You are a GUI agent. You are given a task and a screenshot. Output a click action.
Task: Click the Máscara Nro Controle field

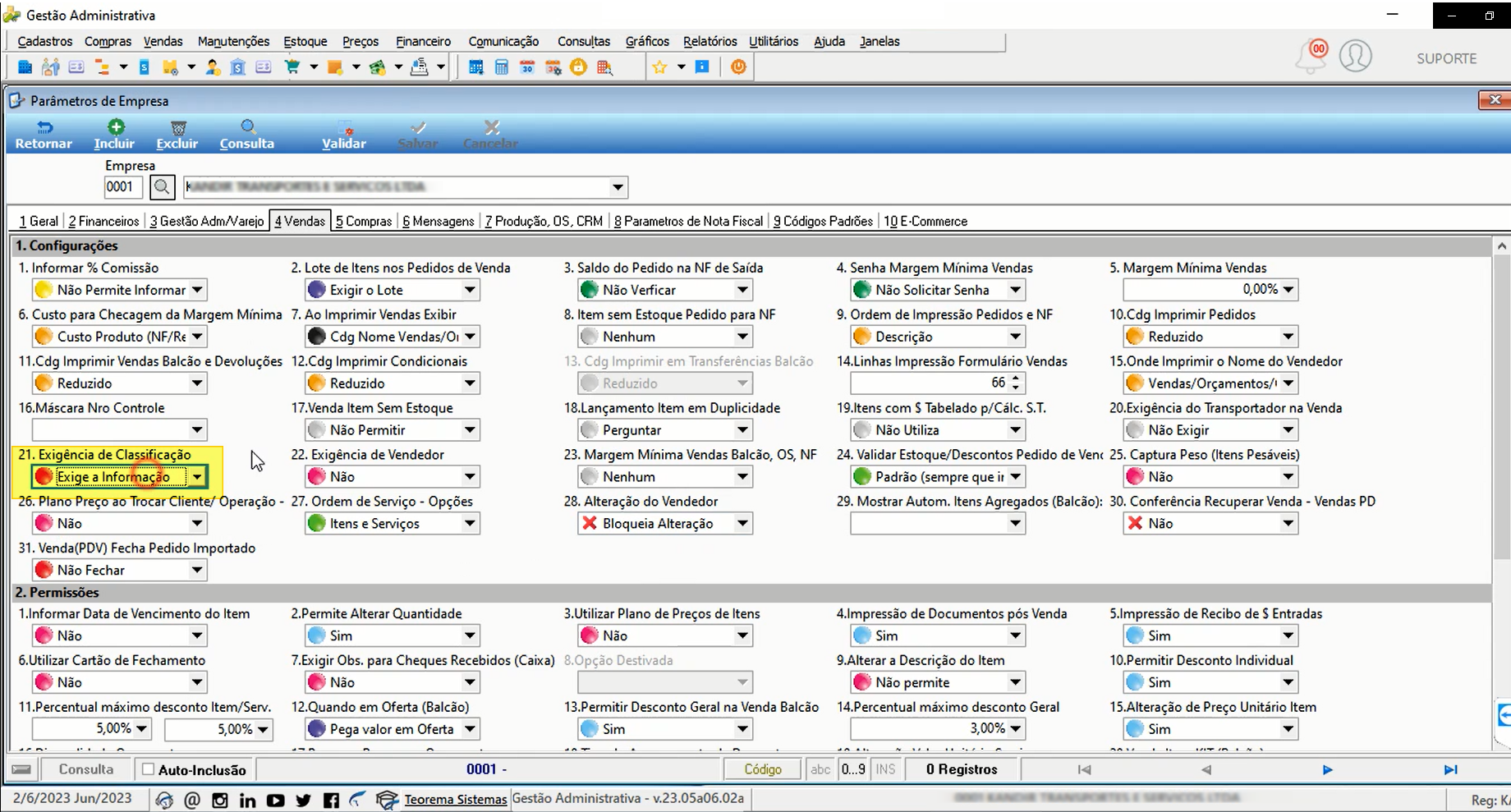(x=119, y=430)
